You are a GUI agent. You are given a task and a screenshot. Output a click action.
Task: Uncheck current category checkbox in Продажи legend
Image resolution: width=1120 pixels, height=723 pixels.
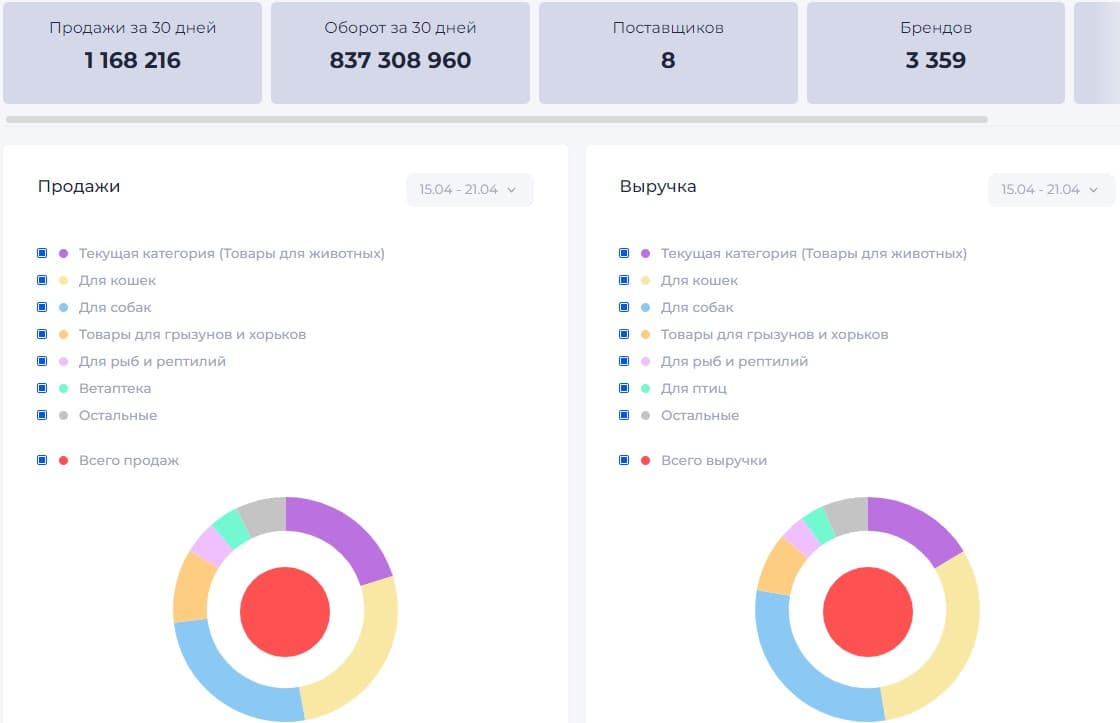pos(42,254)
